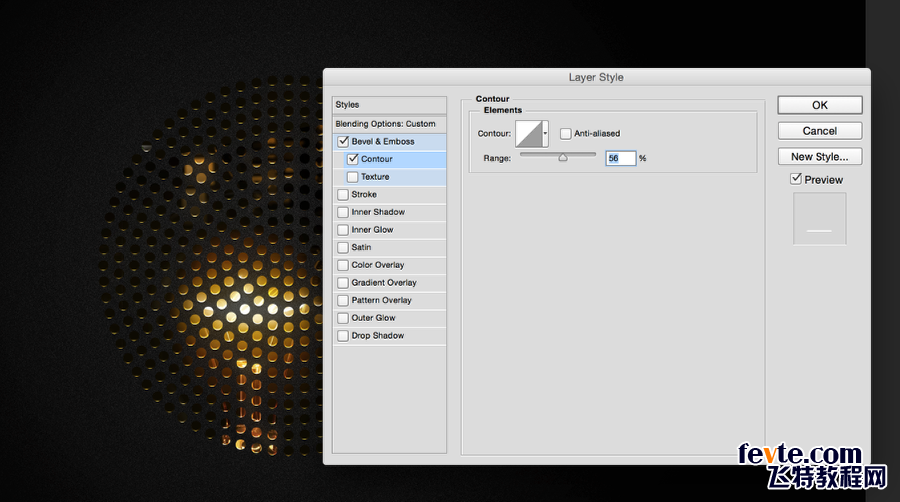Open the Outer Glow settings label

pos(373,318)
